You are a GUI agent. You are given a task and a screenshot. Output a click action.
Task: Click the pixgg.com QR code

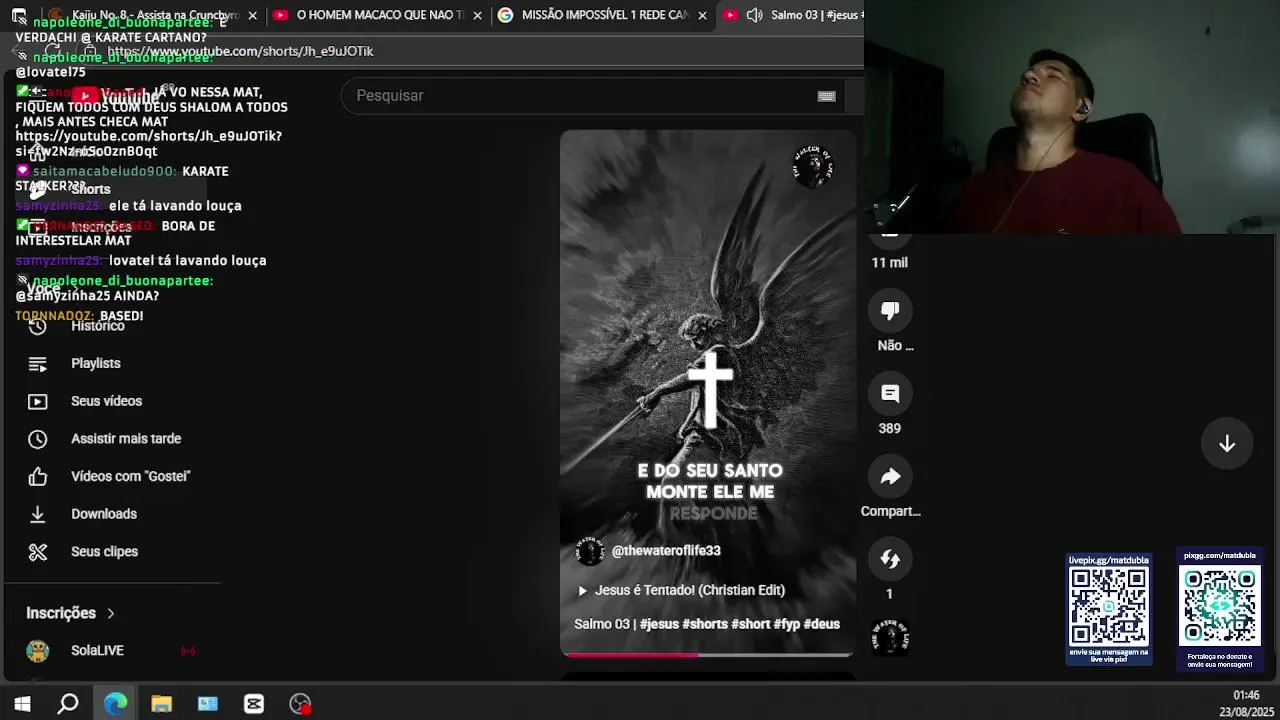(1219, 607)
